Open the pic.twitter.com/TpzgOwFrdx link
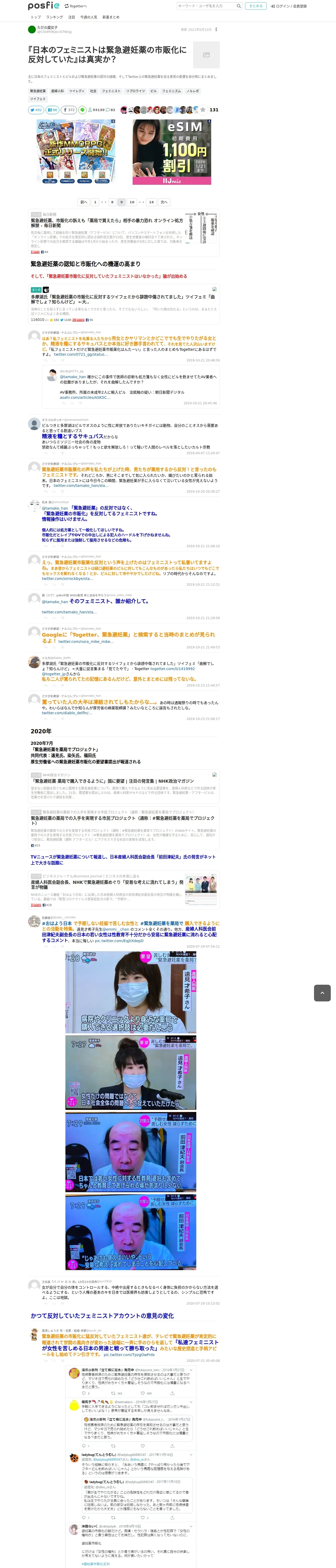Image resolution: width=336 pixels, height=1568 pixels. 129,1355
